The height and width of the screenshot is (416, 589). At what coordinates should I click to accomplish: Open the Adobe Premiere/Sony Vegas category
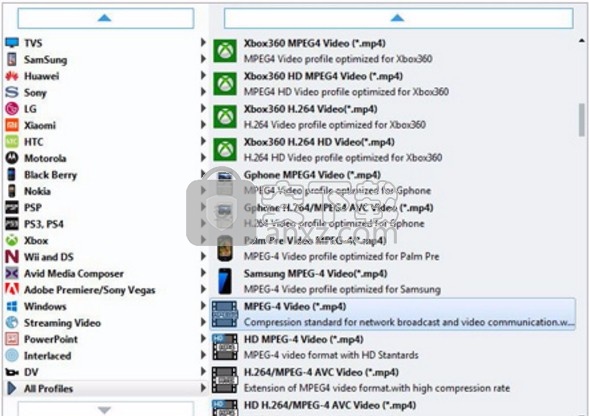pyautogui.click(x=106, y=290)
